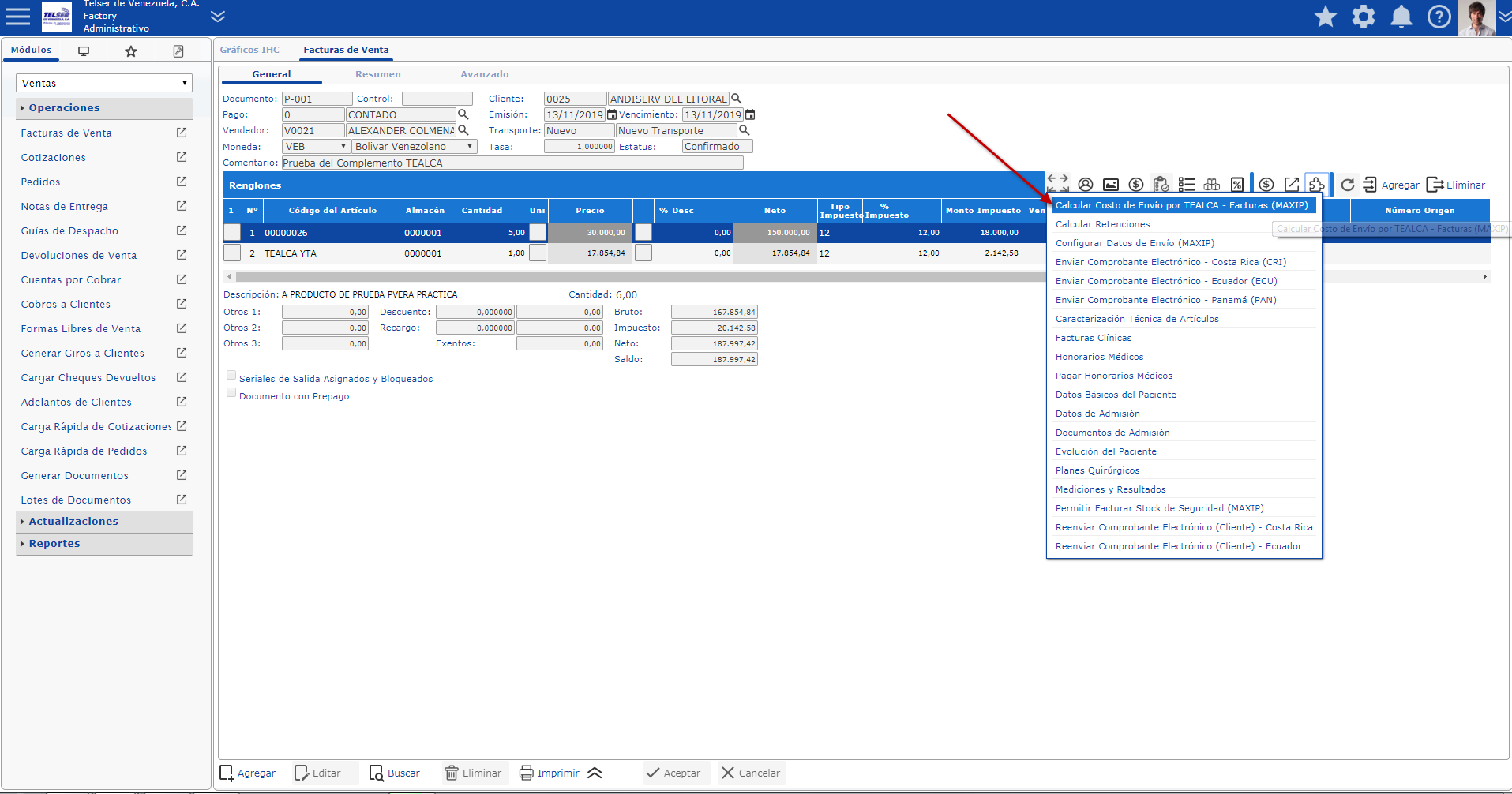Toggle the row 1 selection checkbox
The width and height of the screenshot is (1512, 794).
coord(232,233)
